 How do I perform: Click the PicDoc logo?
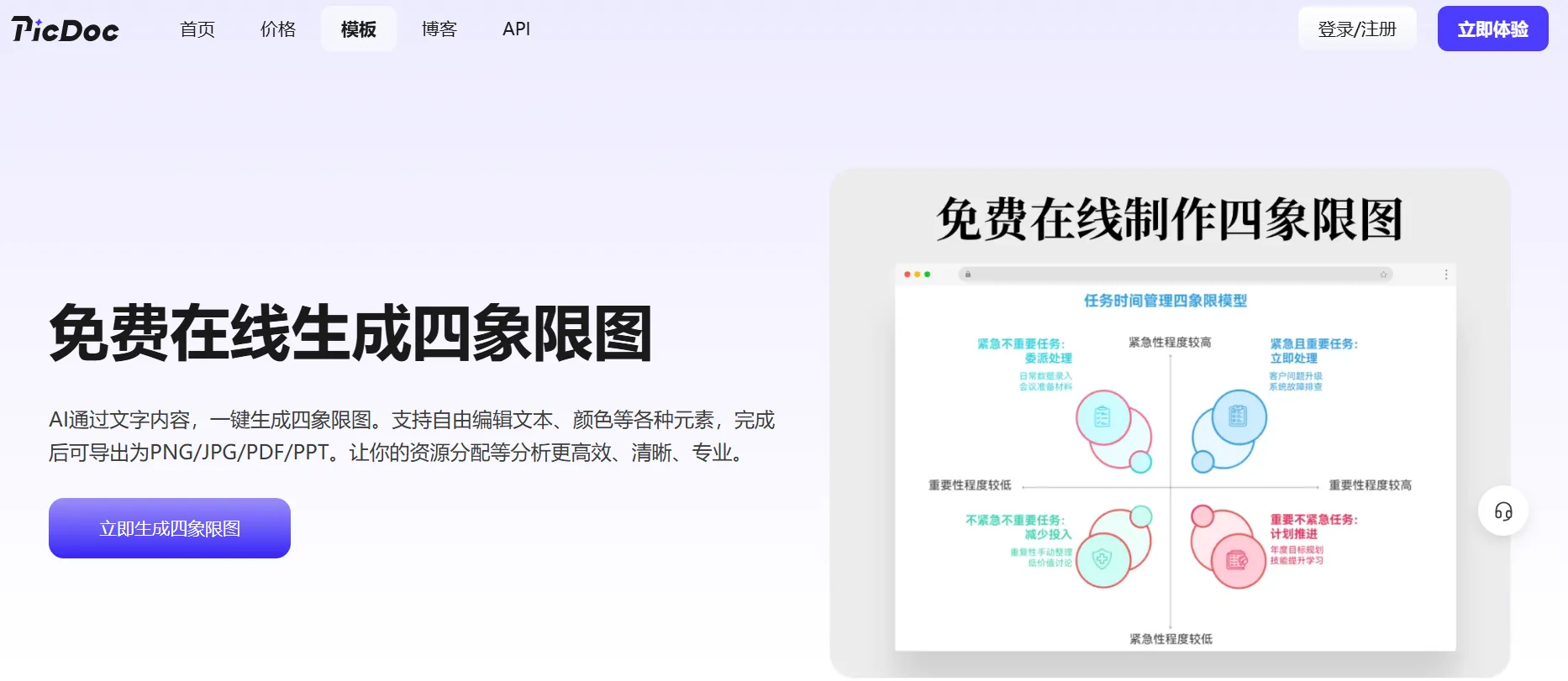point(66,29)
